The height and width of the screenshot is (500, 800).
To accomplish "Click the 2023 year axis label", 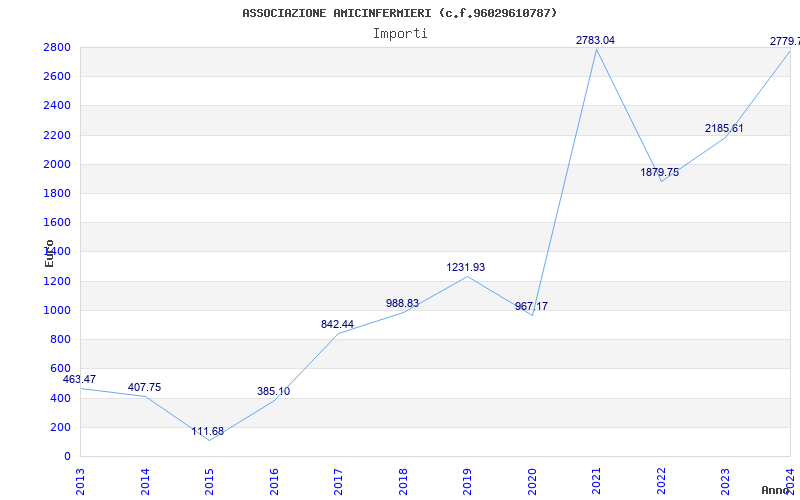I will tap(726, 482).
